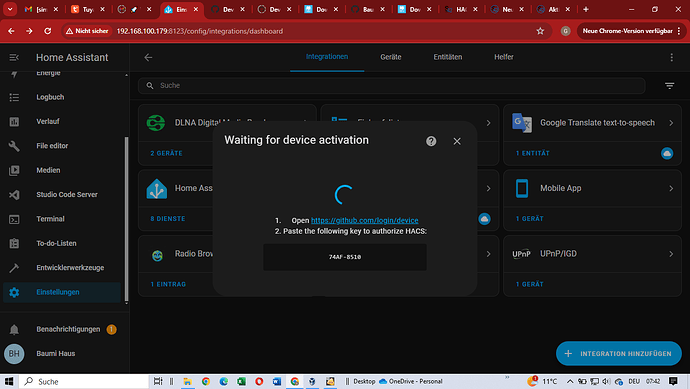
Task: Switch to the Geräte tab
Action: [391, 57]
